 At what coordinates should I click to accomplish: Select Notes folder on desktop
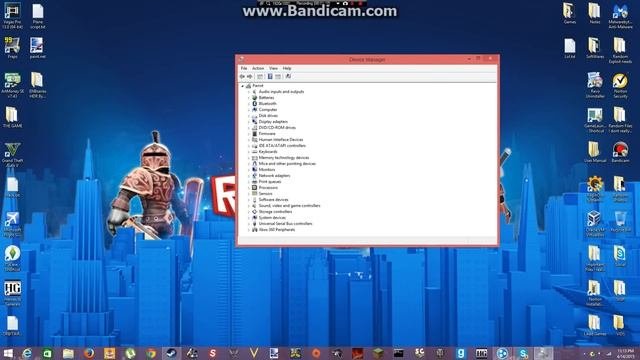point(595,13)
